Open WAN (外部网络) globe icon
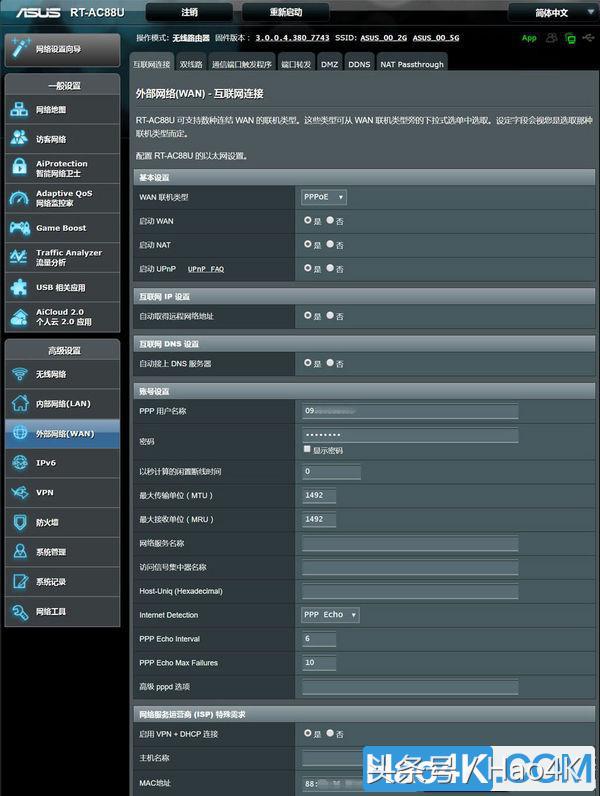 [19, 433]
